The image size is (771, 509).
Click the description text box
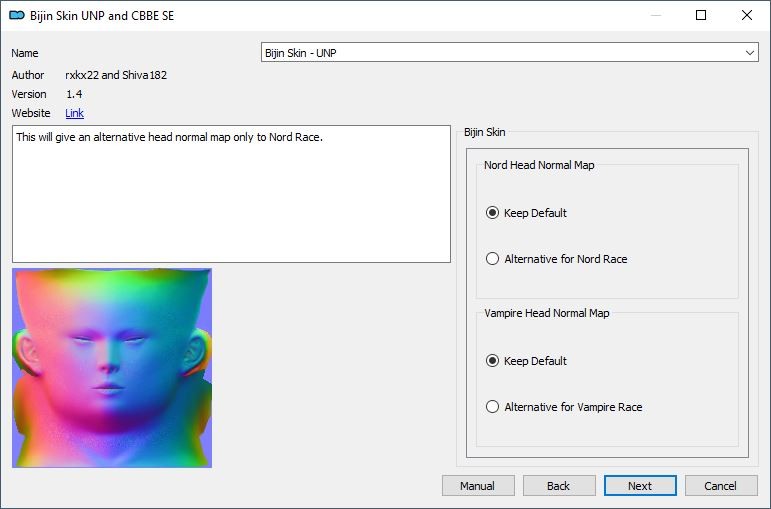tap(231, 194)
